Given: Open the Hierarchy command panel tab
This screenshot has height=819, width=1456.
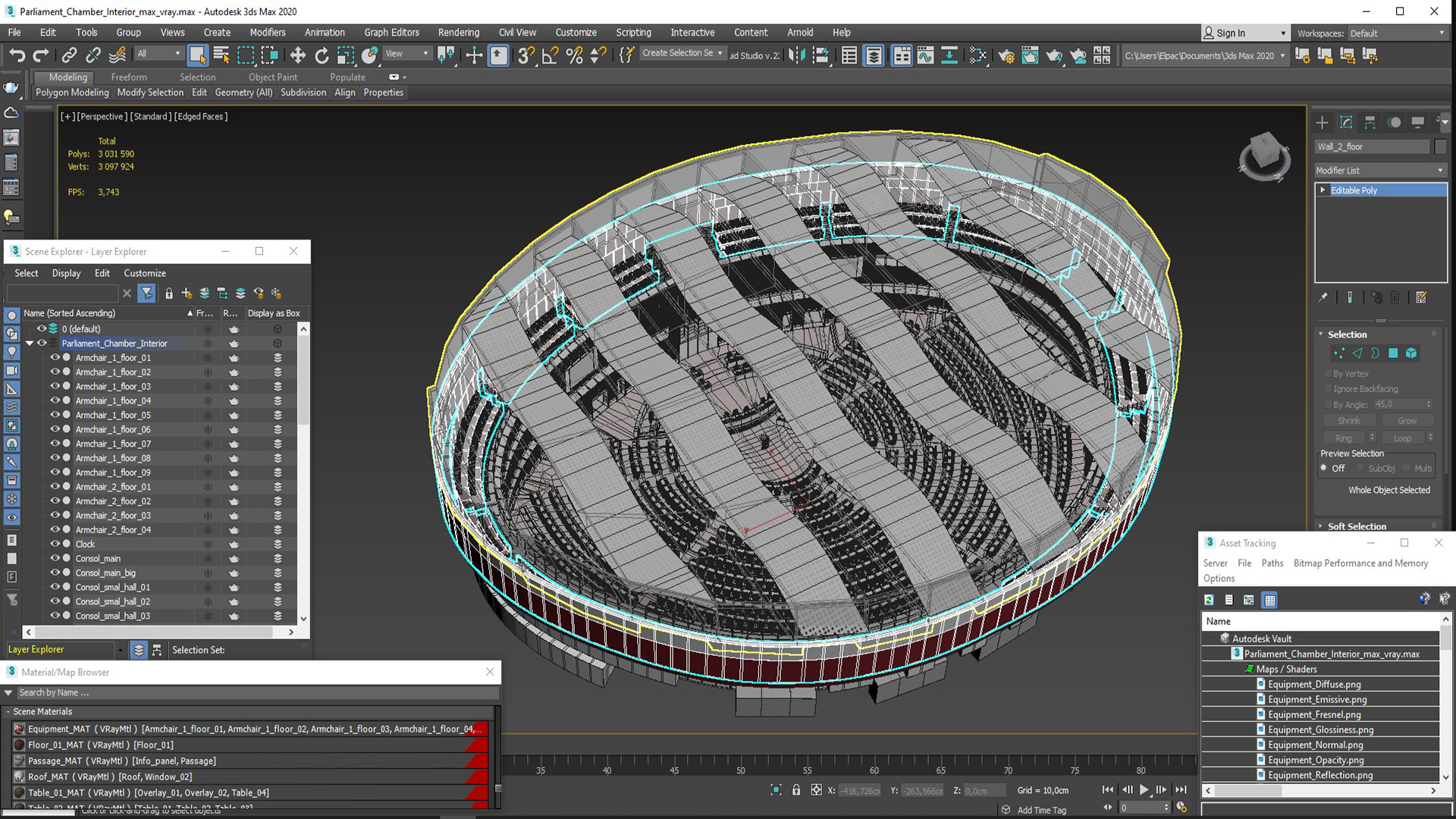Looking at the screenshot, I should coord(1370,122).
